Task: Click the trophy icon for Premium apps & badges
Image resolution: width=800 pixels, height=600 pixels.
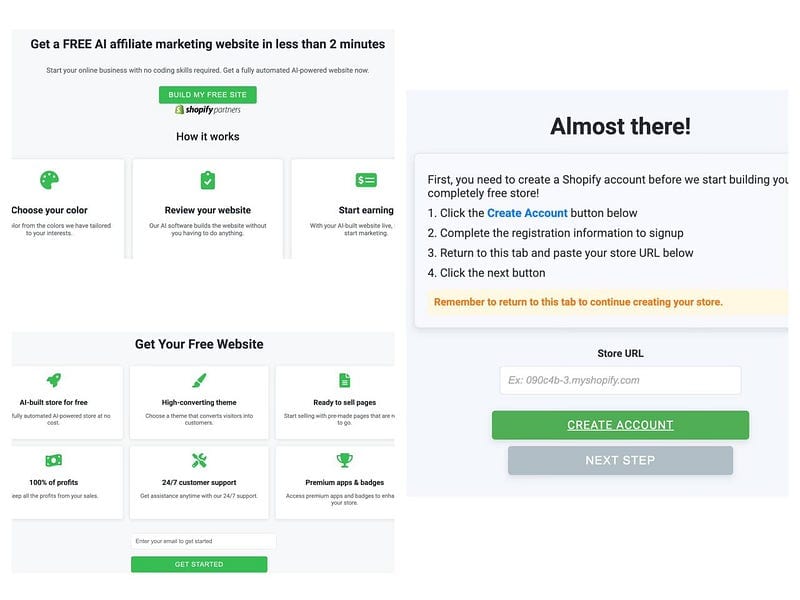Action: click(344, 460)
